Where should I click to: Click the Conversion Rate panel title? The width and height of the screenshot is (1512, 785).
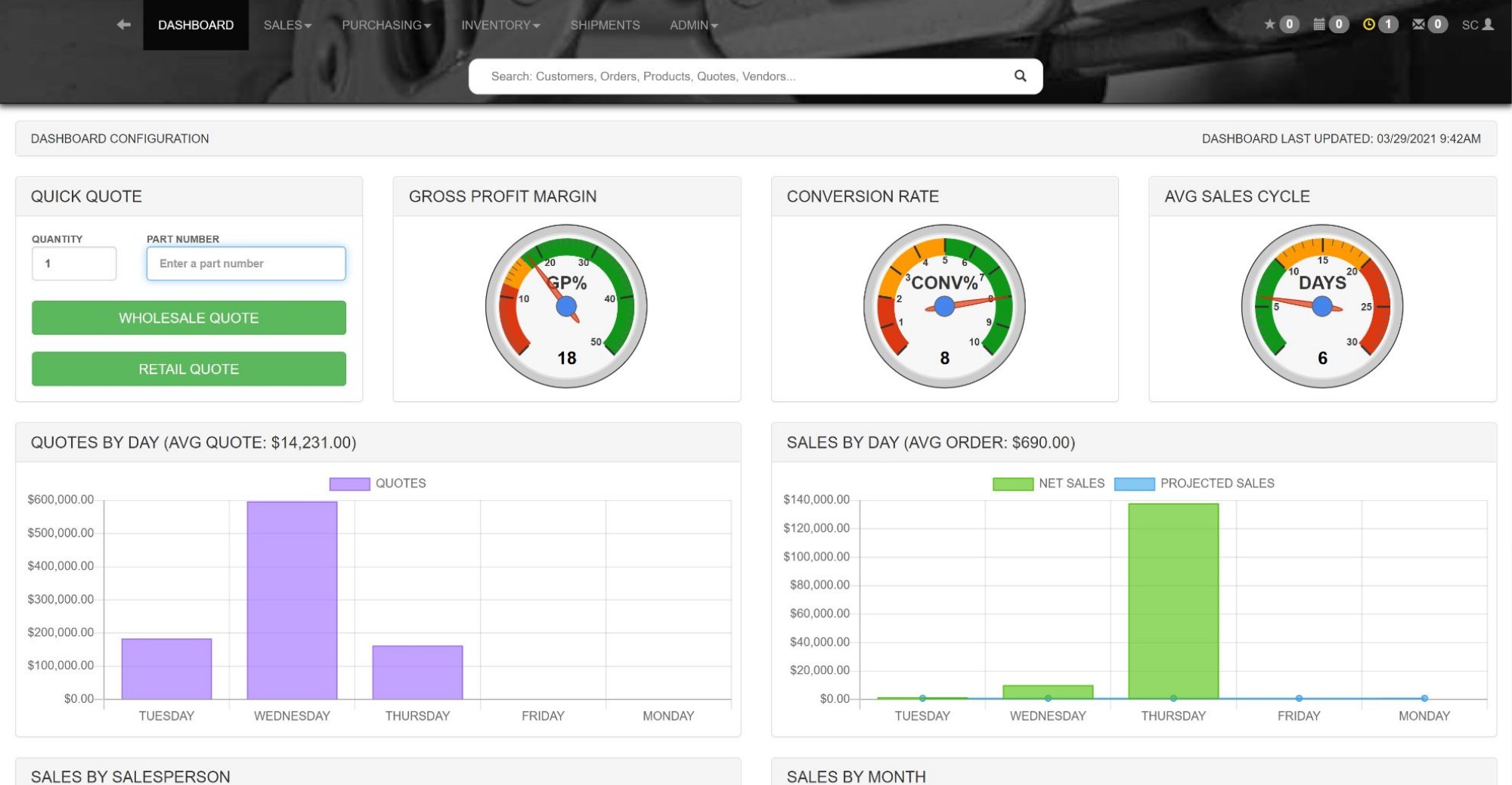click(x=863, y=196)
